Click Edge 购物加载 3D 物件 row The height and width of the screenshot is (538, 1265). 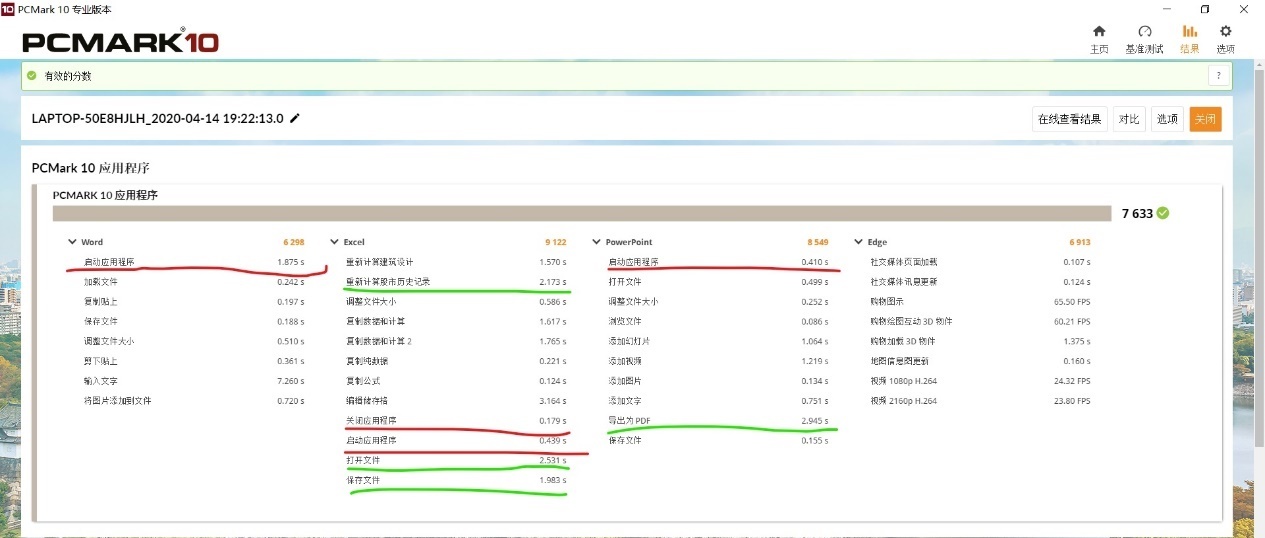click(980, 341)
